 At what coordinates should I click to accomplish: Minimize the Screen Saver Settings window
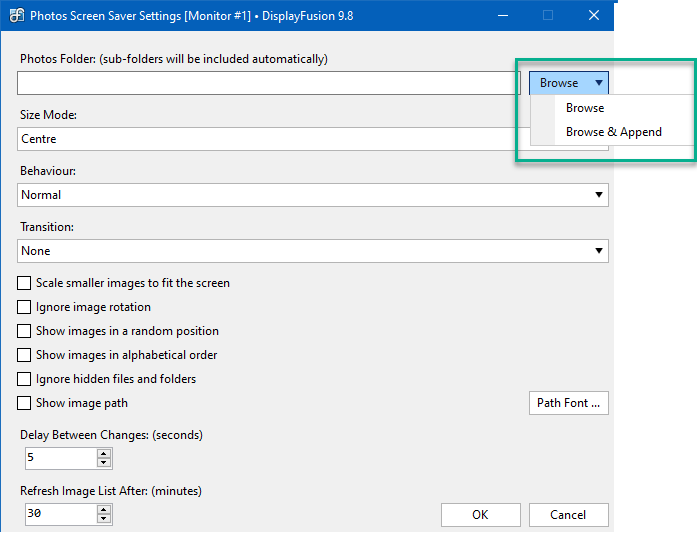click(x=503, y=16)
